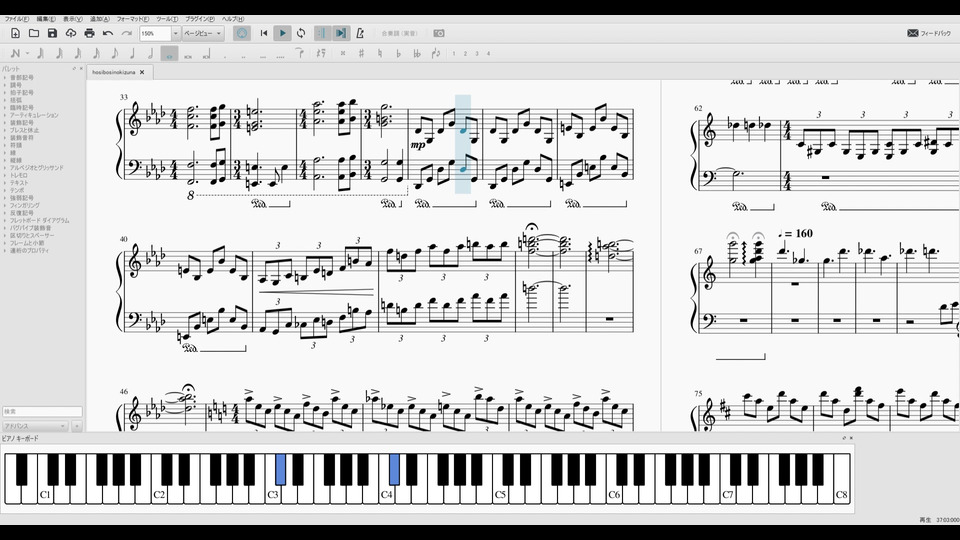The width and height of the screenshot is (960, 540).
Task: Select the double whole note duration
Action: (x=188, y=55)
